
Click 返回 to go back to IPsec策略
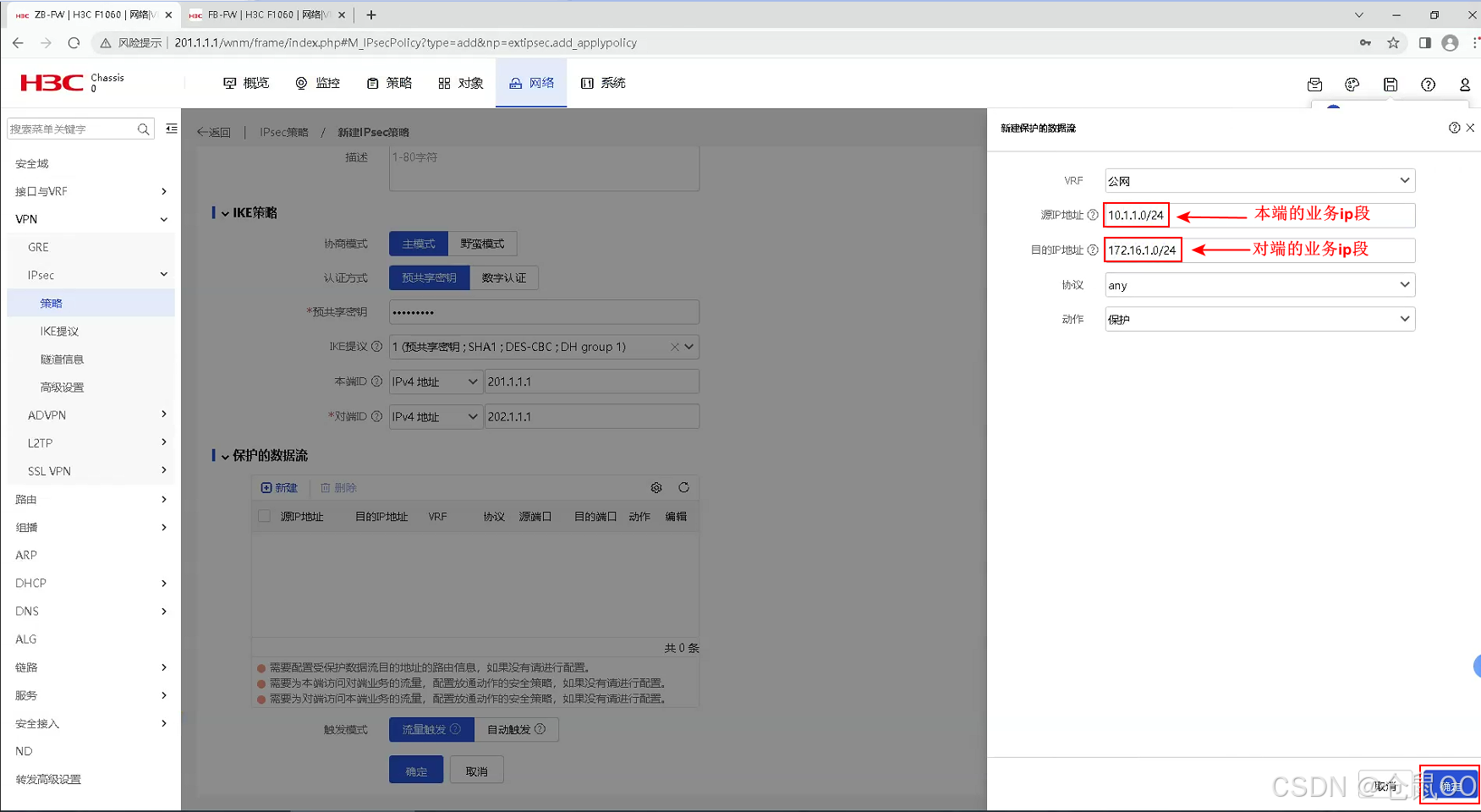(x=214, y=132)
